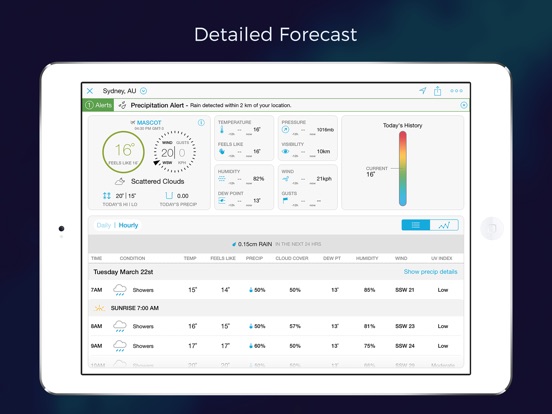Switch to list view toggle
552x414 pixels.
coord(416,225)
